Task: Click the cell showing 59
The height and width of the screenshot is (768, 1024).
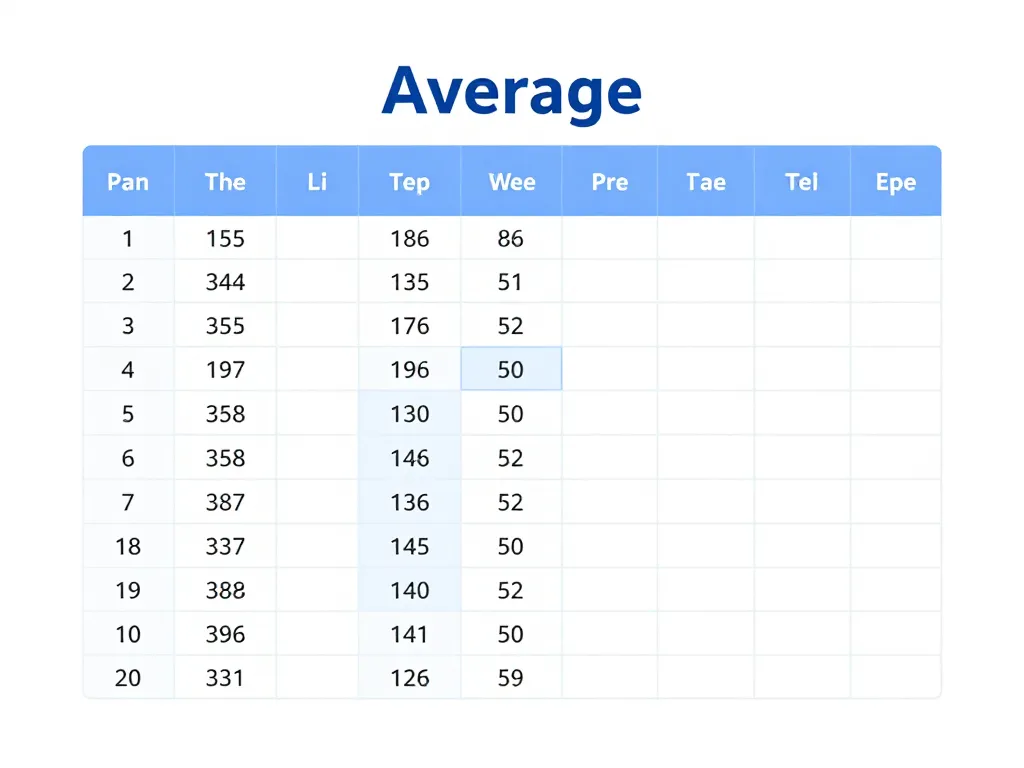Action: 510,678
